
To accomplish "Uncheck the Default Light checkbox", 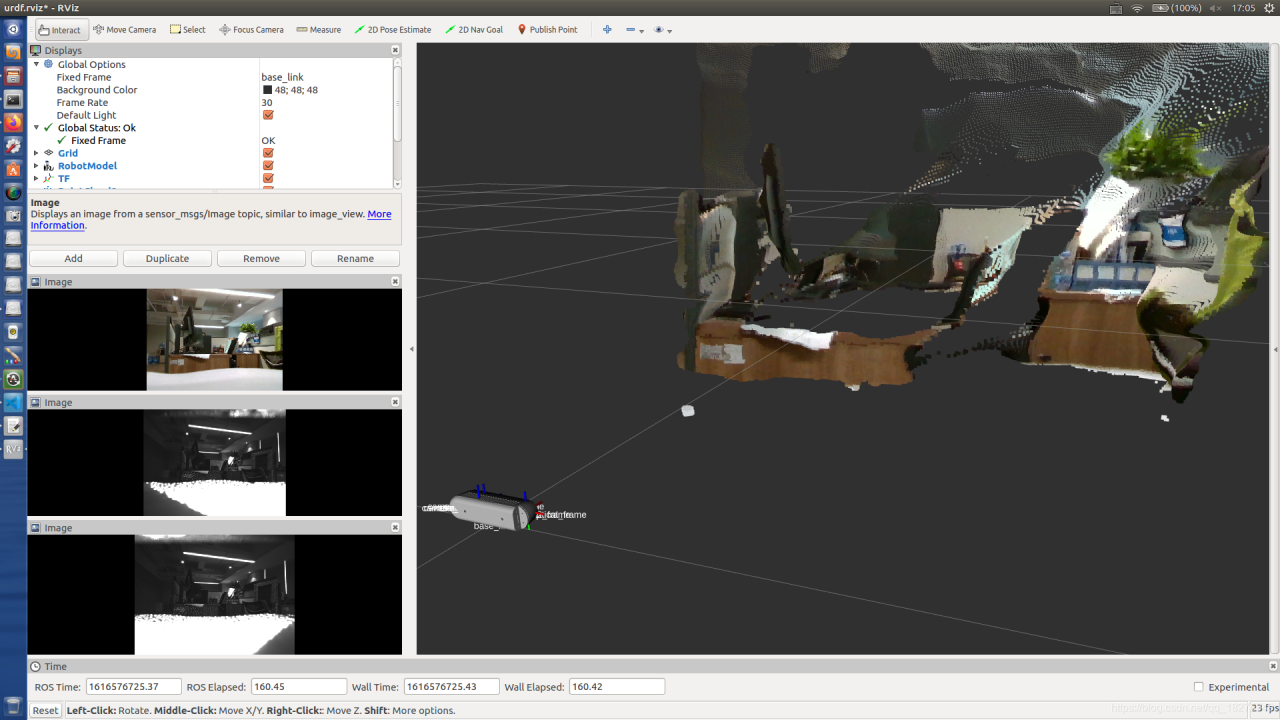I will (x=268, y=115).
